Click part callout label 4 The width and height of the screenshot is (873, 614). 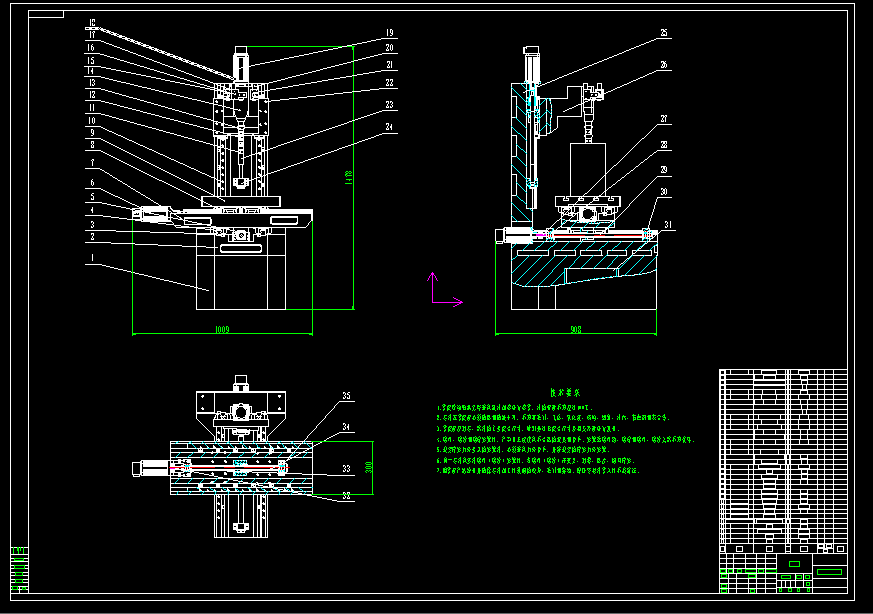tap(92, 210)
